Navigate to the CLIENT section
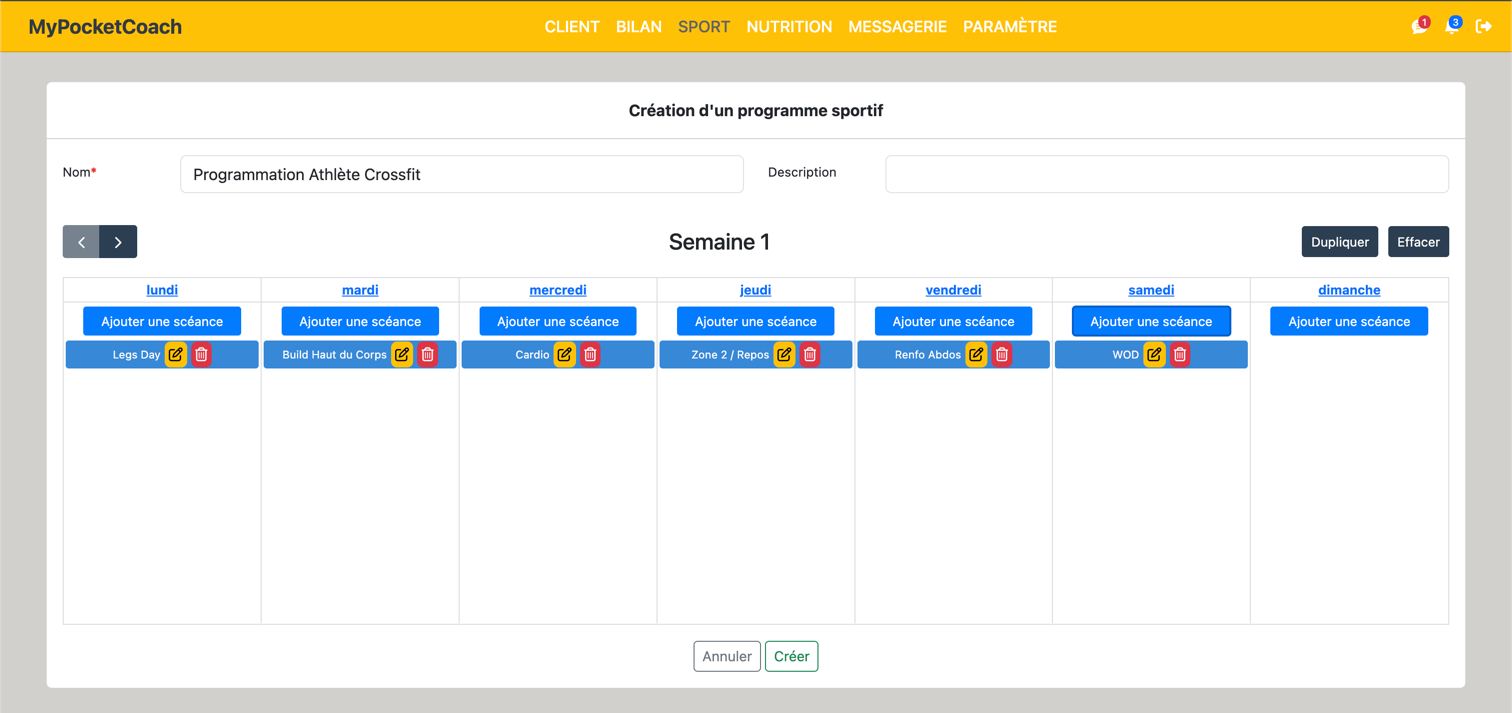This screenshot has width=1512, height=713. pyautogui.click(x=572, y=26)
